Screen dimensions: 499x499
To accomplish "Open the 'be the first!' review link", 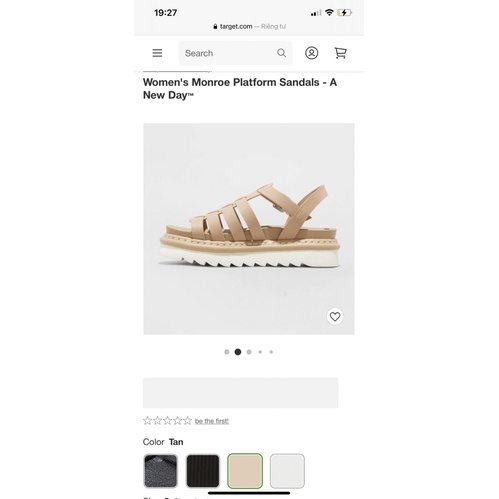I will [212, 421].
